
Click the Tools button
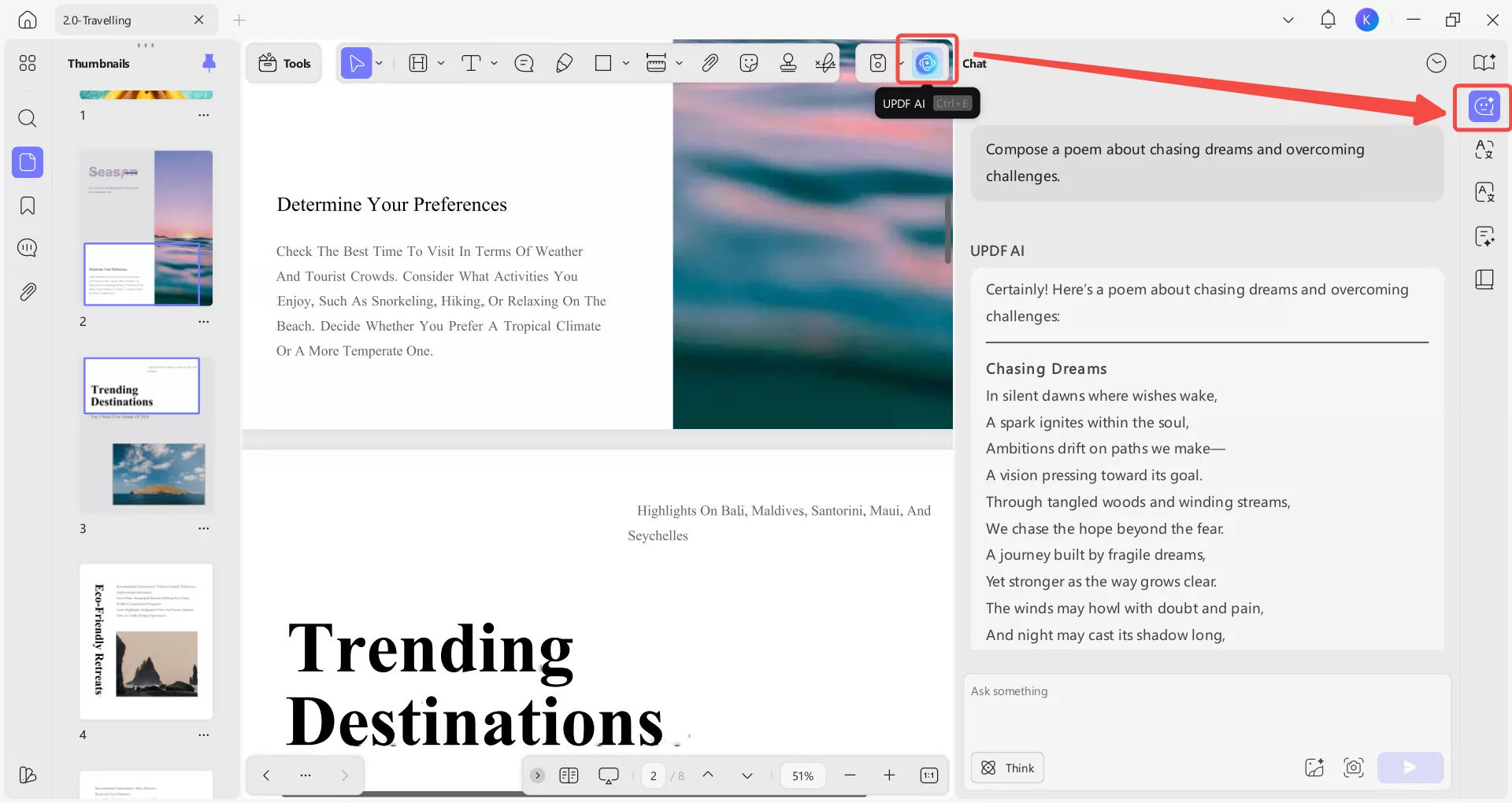click(x=285, y=63)
